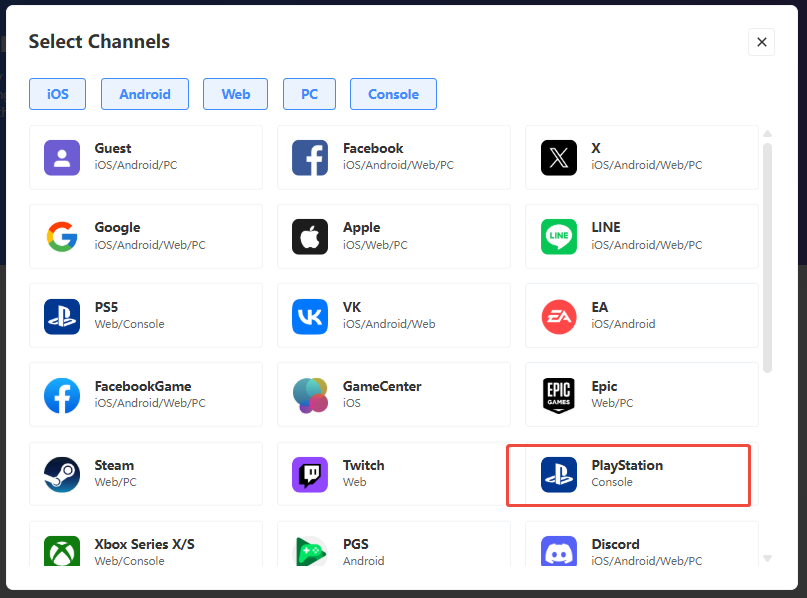Click "iOS/Android/PC" text under Guest
The height and width of the screenshot is (598, 807).
pyautogui.click(x=136, y=165)
